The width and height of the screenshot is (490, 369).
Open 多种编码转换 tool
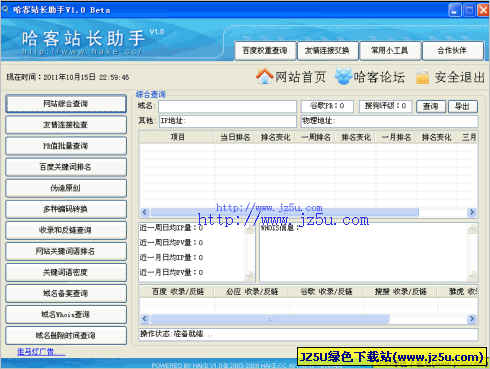coord(66,209)
